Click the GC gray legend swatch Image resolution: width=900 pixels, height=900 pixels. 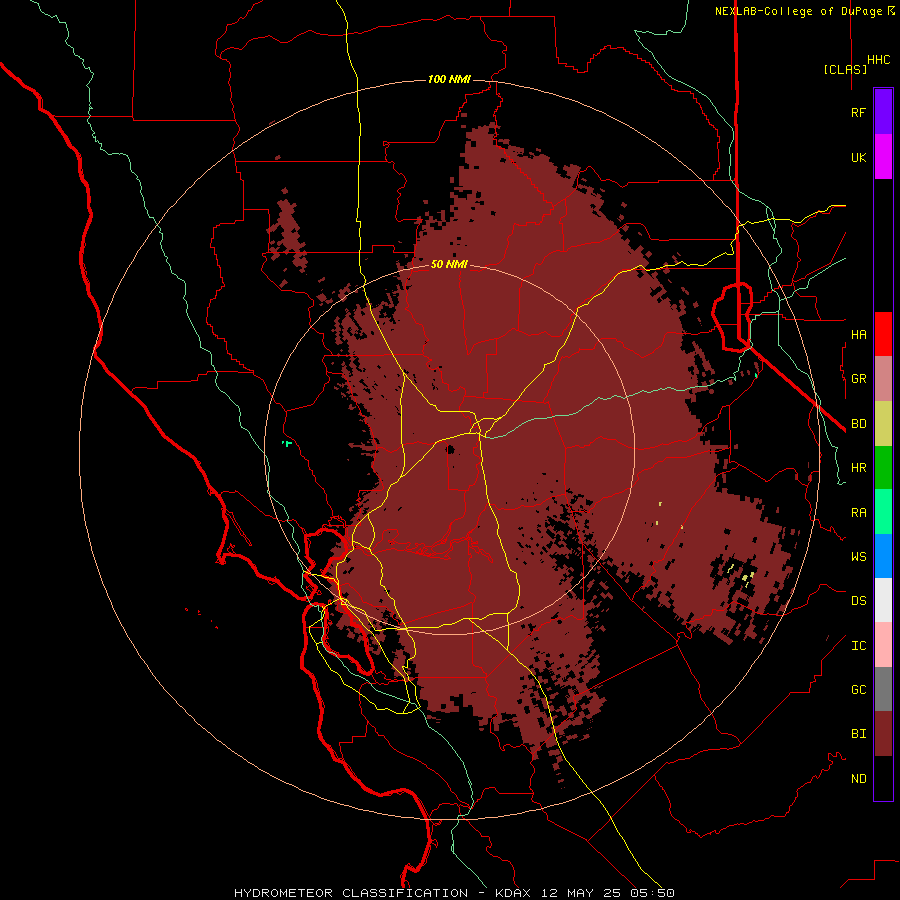[883, 689]
